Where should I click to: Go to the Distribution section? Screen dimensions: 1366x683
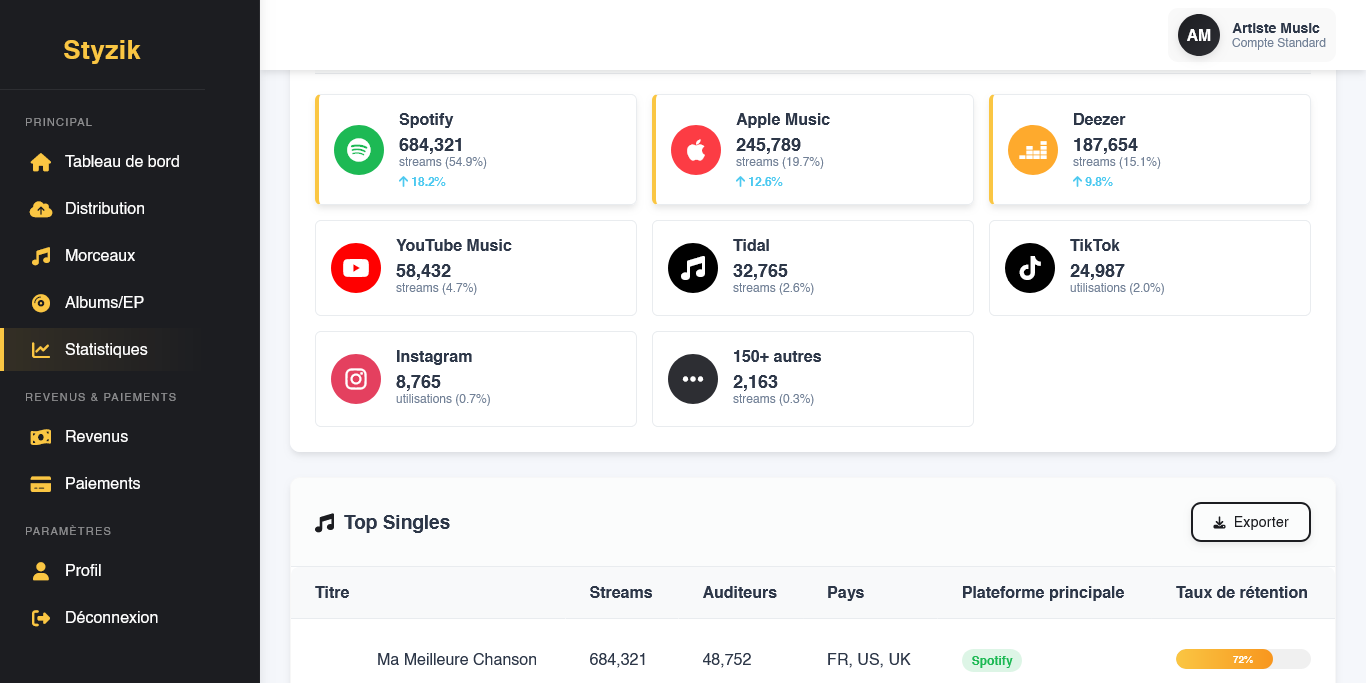(102, 209)
